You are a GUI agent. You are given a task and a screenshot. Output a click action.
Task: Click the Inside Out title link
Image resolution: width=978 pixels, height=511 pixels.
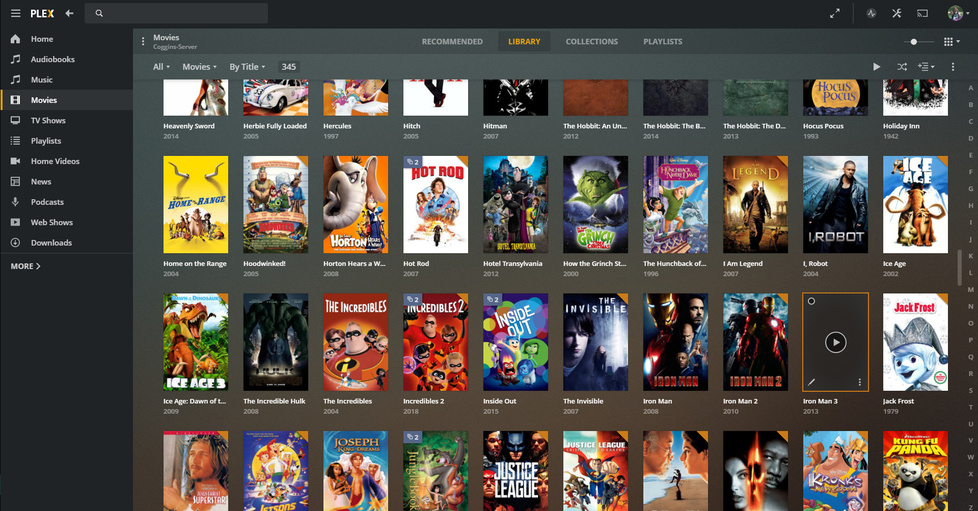tap(500, 401)
